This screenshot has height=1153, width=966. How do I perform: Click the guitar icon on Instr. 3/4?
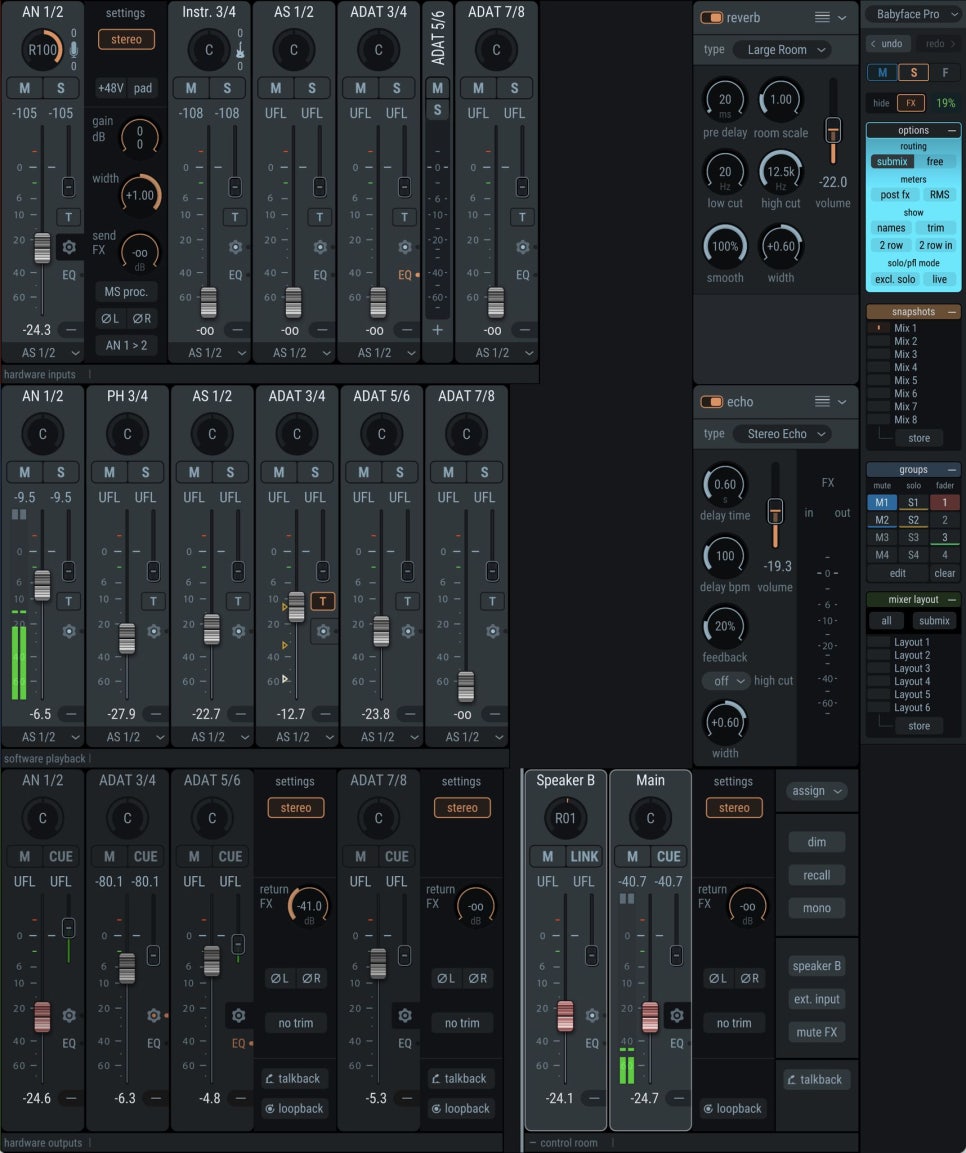pyautogui.click(x=240, y=49)
